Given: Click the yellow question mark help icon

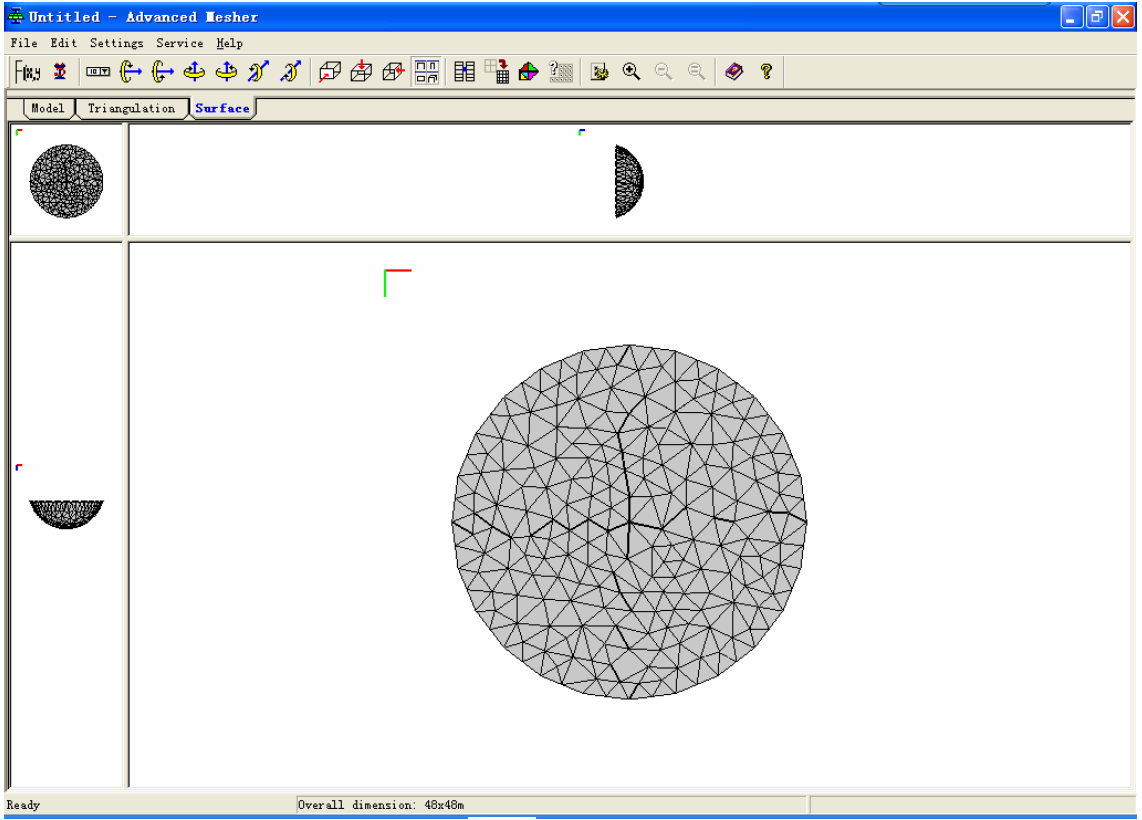Looking at the screenshot, I should coord(766,71).
